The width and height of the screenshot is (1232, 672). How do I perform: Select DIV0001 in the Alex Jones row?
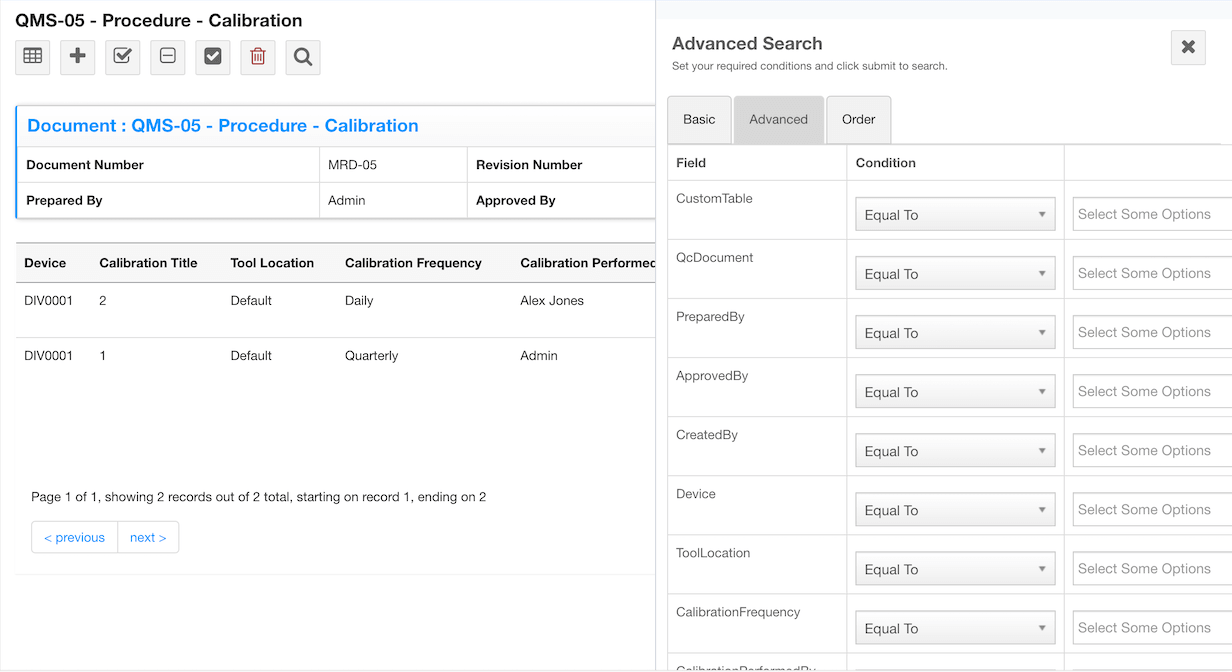click(49, 300)
